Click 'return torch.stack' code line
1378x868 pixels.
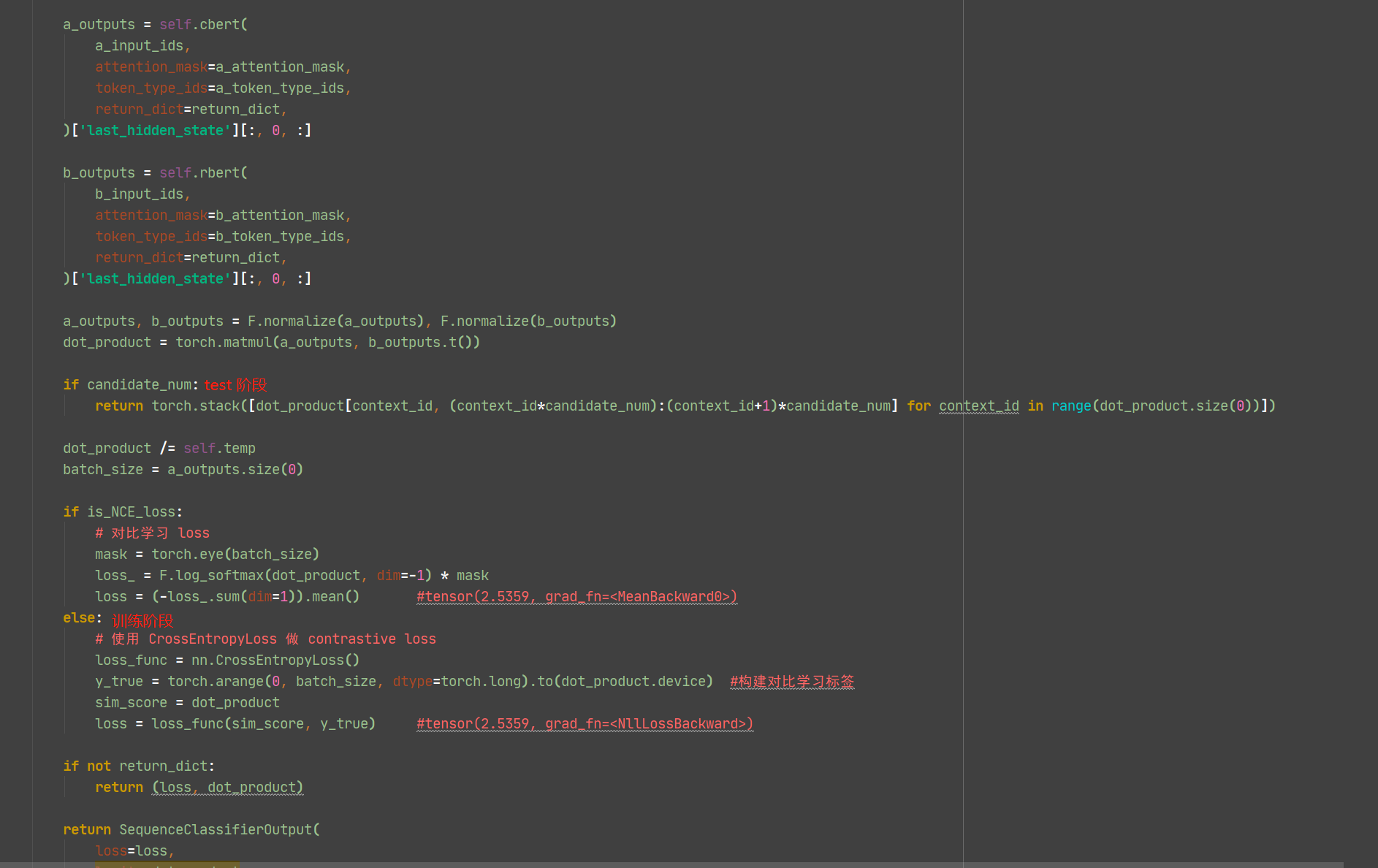685,406
